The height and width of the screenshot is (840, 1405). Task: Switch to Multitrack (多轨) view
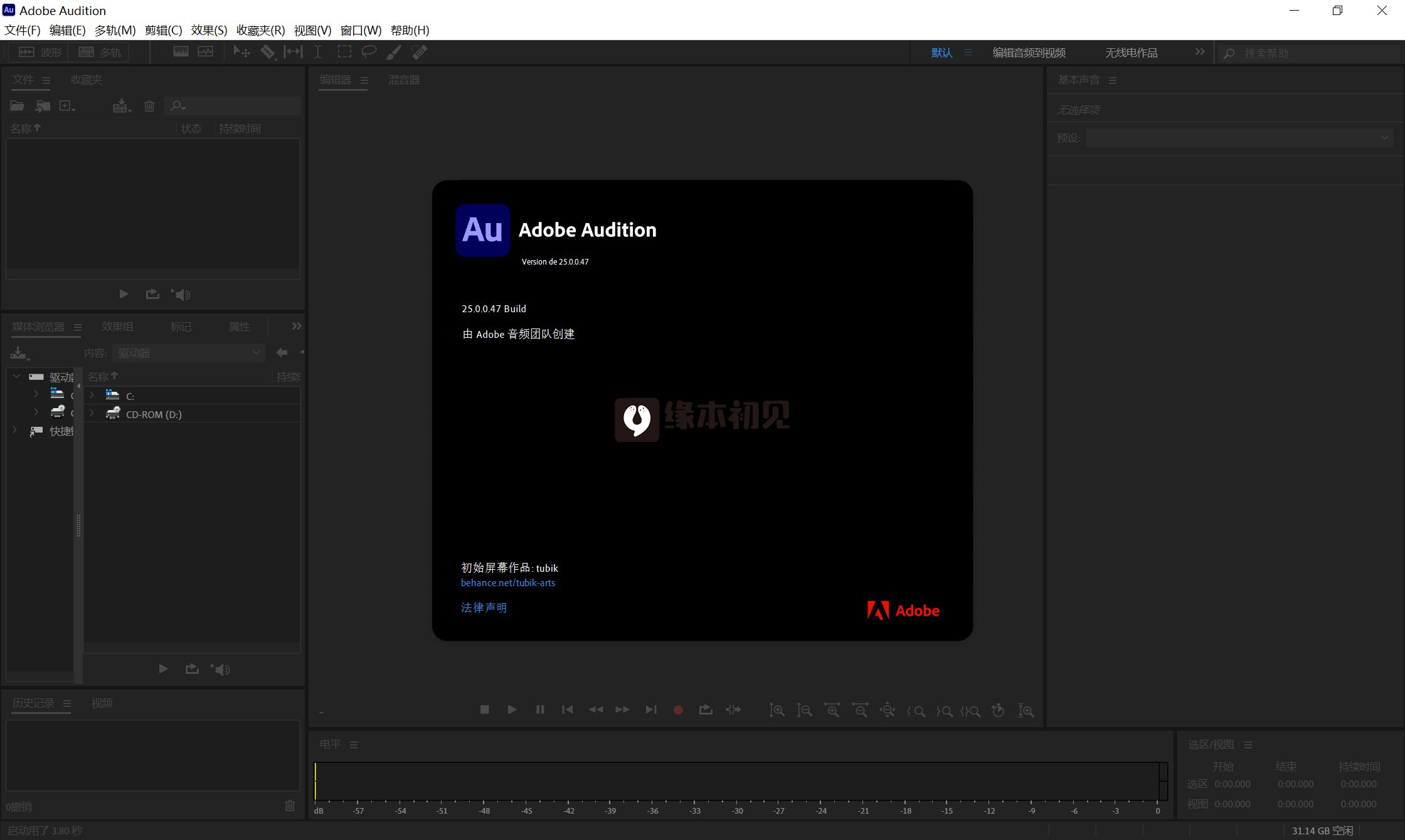coord(100,52)
